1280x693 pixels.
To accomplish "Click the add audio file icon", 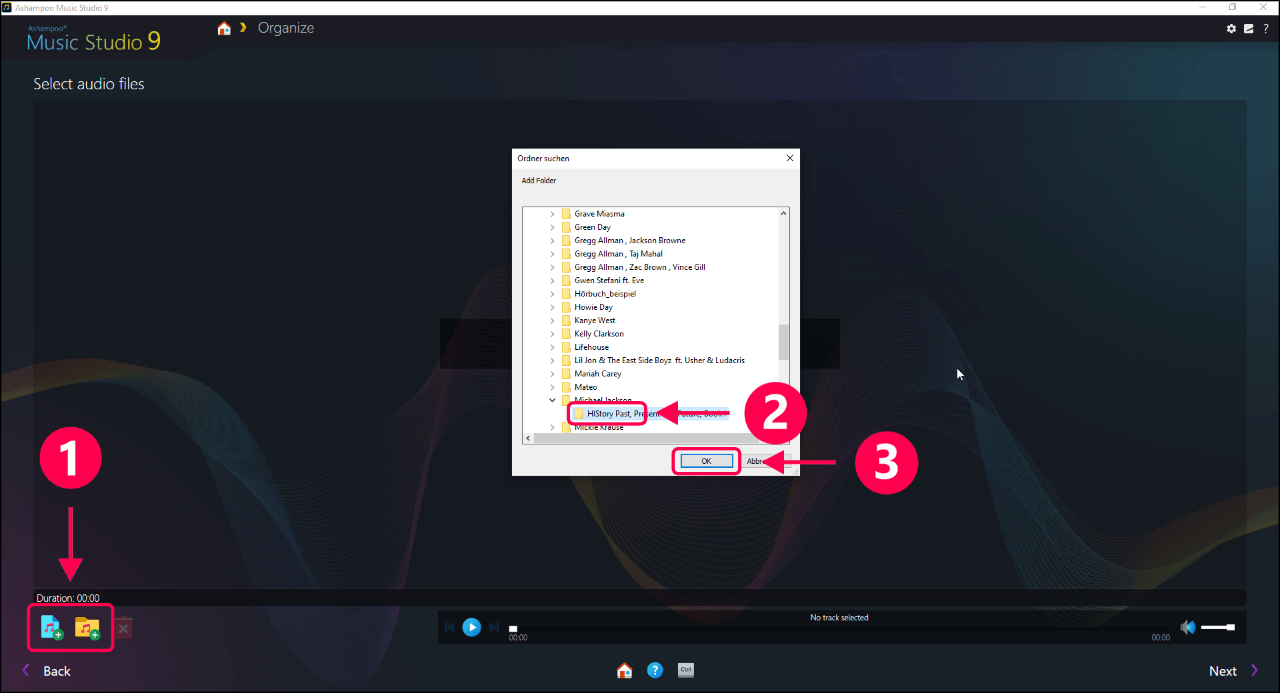I will coord(51,628).
